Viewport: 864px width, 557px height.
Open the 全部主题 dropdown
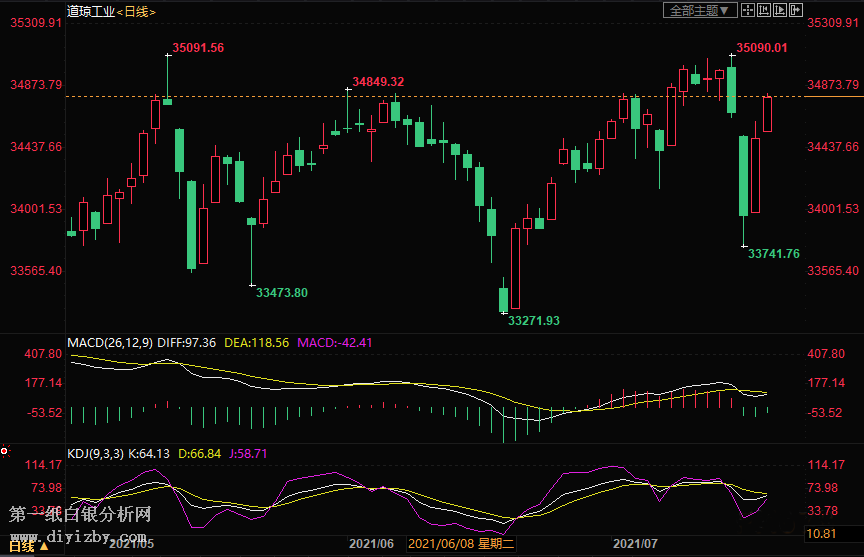click(x=701, y=10)
